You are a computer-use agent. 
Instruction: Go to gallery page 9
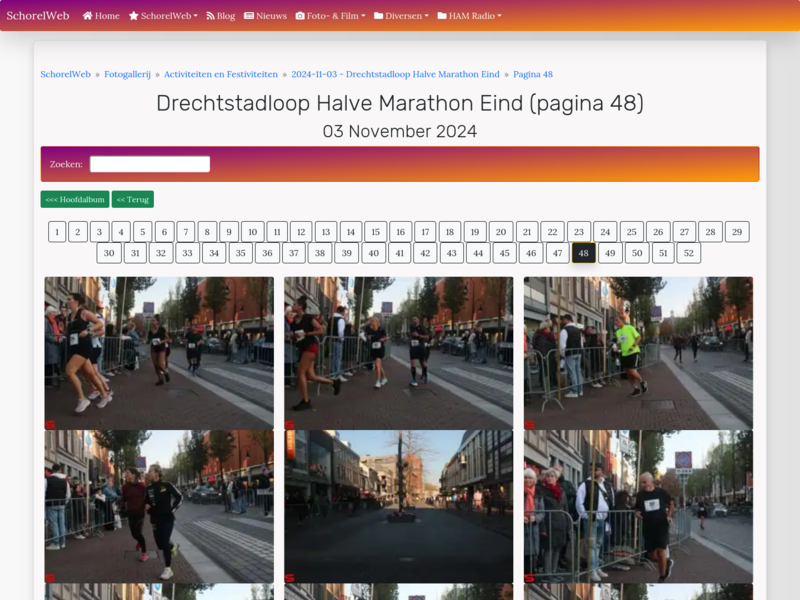(229, 232)
